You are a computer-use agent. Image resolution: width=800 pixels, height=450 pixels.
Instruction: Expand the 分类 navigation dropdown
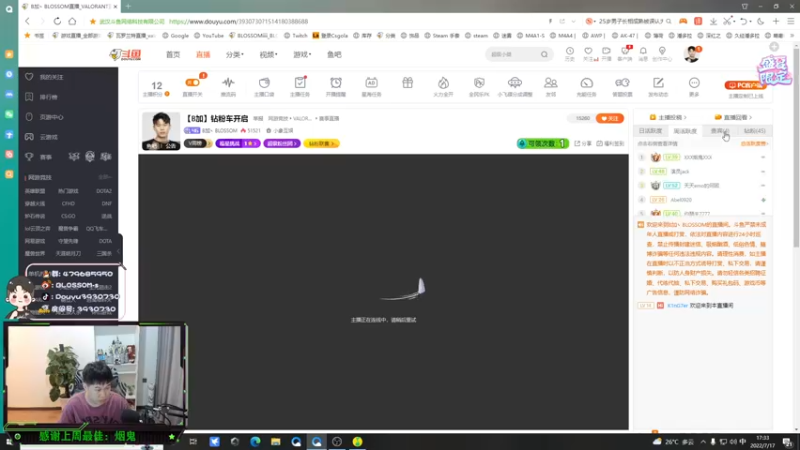click(x=235, y=55)
